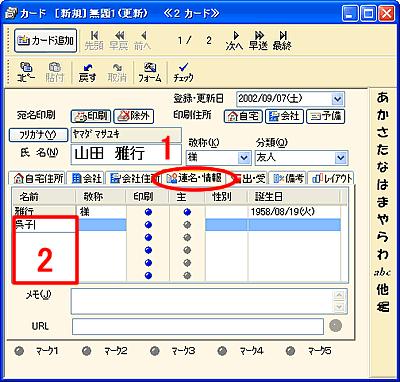Click the 貼付 paste toolbar icon

click(55, 72)
